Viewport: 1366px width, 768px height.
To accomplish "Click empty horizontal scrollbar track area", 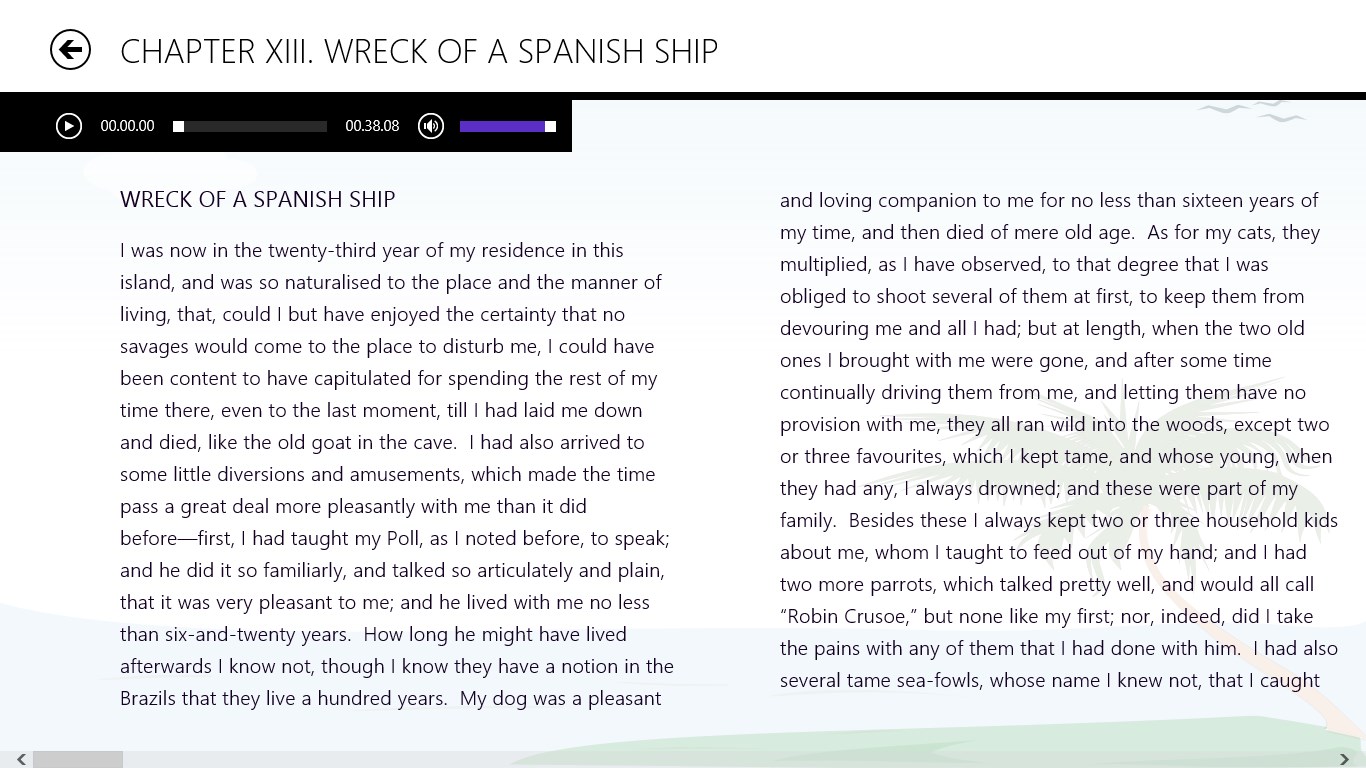I will pyautogui.click(x=700, y=760).
